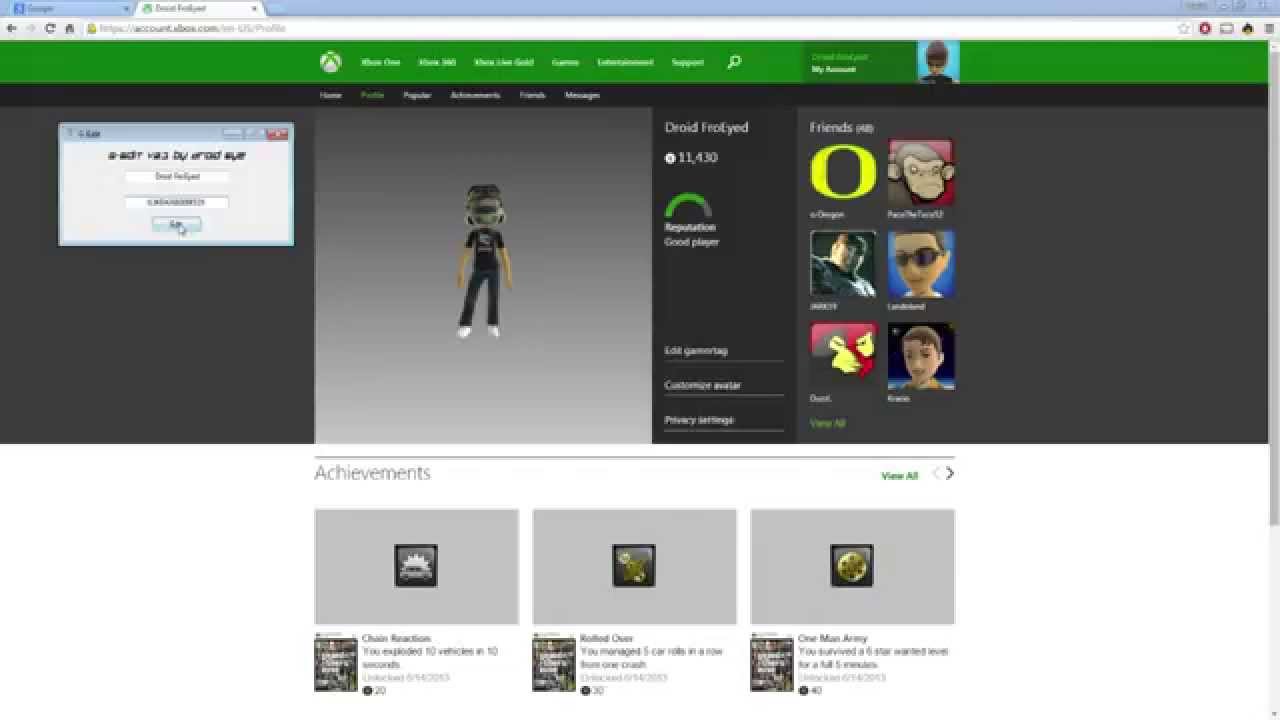
Task: Click numeric value field in G-Edit window
Action: tap(177, 202)
